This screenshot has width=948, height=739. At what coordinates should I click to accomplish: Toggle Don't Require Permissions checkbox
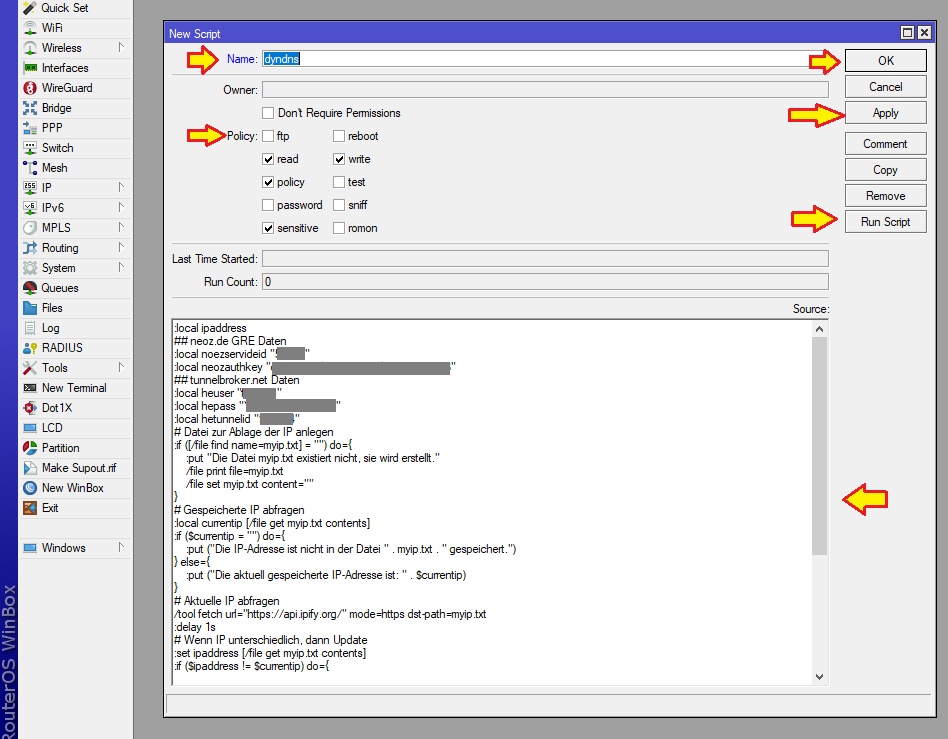pos(268,113)
